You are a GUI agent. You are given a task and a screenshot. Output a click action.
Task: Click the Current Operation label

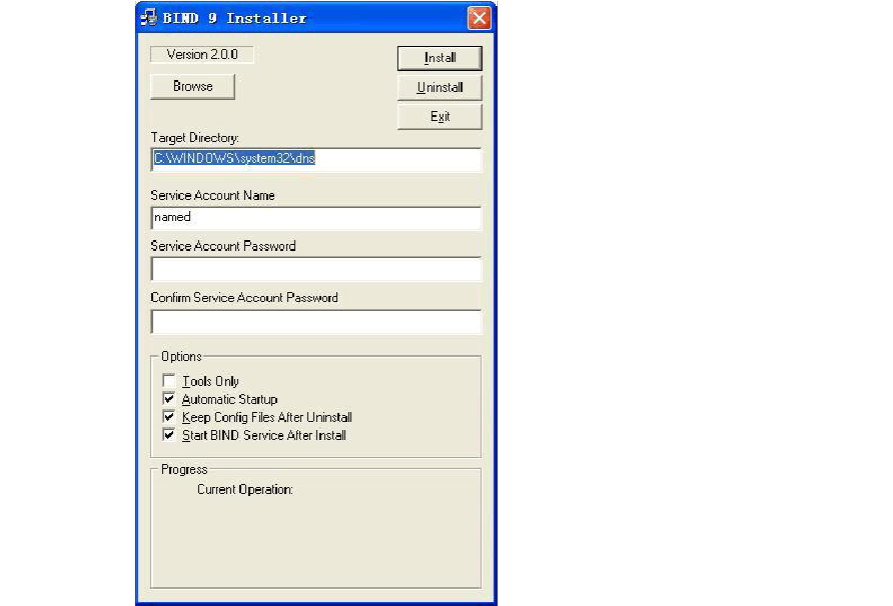(x=244, y=490)
